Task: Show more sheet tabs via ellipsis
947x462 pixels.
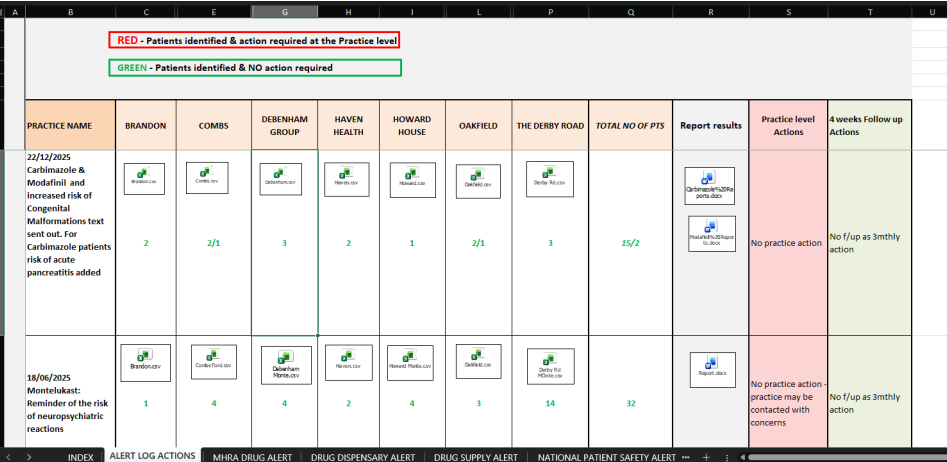Action: point(685,456)
